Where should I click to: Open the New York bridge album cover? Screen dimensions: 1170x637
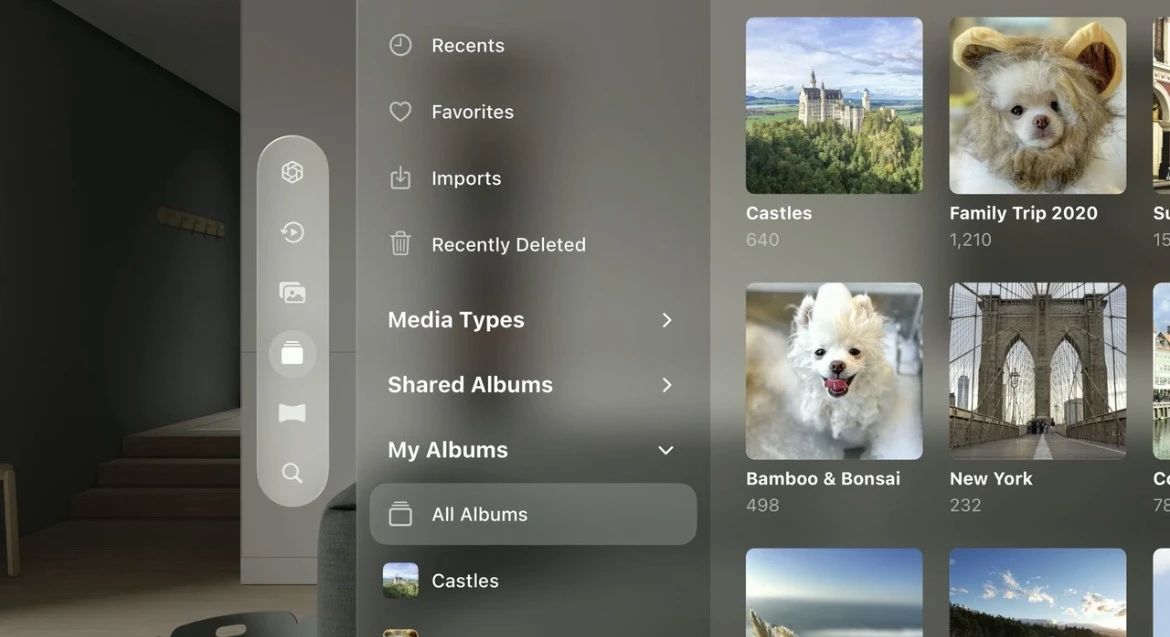tap(1037, 371)
